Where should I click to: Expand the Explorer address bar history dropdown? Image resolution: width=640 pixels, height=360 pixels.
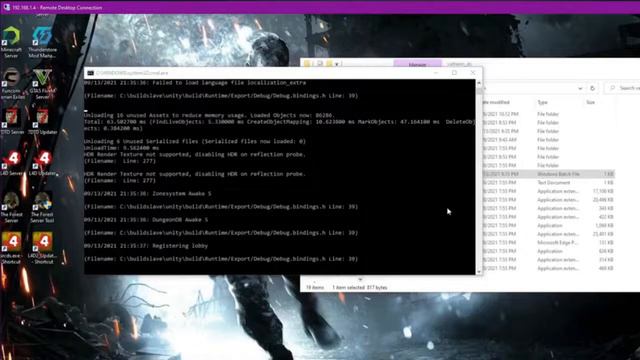(580, 88)
